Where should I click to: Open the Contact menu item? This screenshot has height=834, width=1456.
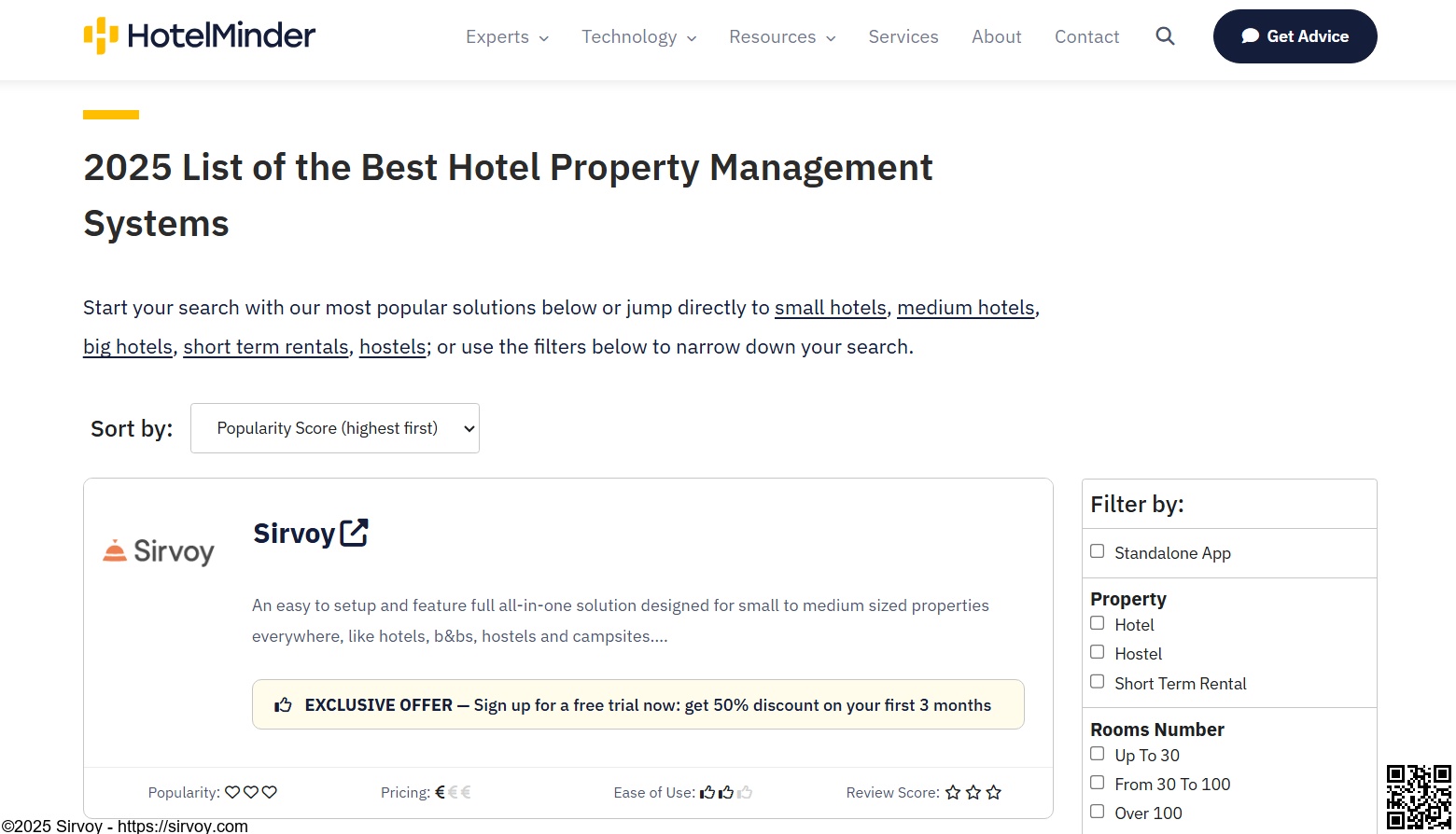pos(1086,36)
